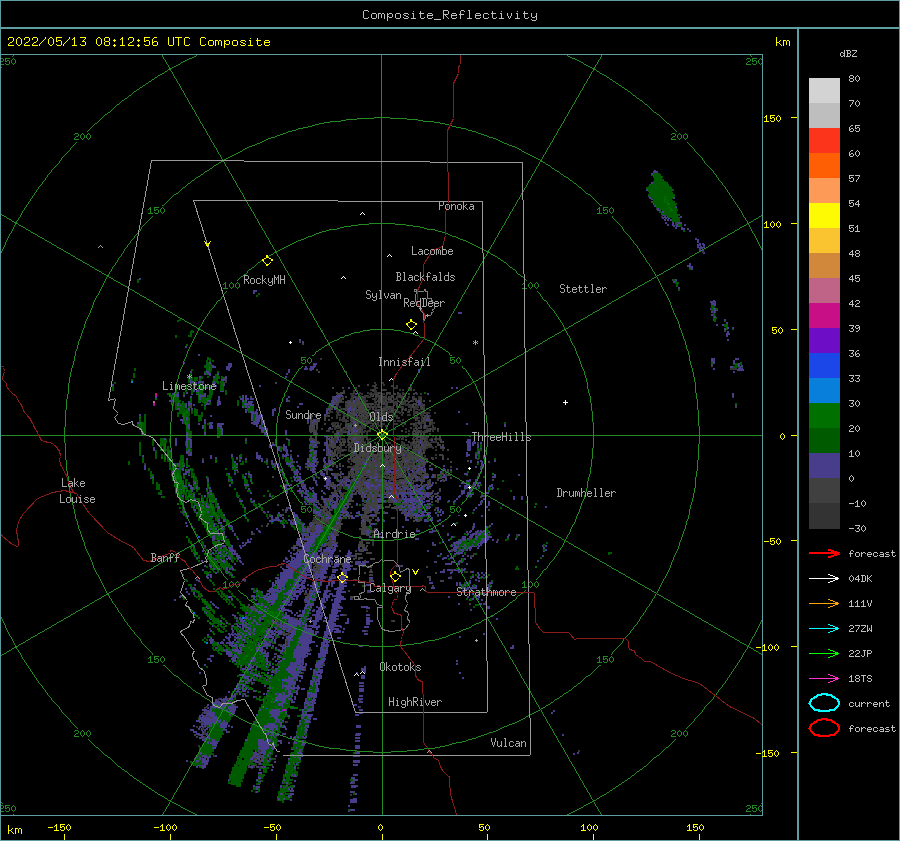The image size is (900, 841).
Task: Click the bright green swatch below 30
Action: point(824,416)
